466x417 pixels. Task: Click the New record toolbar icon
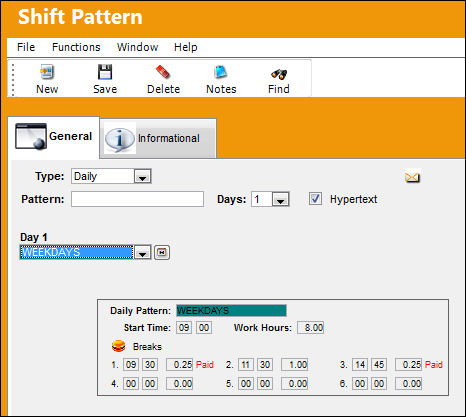(47, 72)
